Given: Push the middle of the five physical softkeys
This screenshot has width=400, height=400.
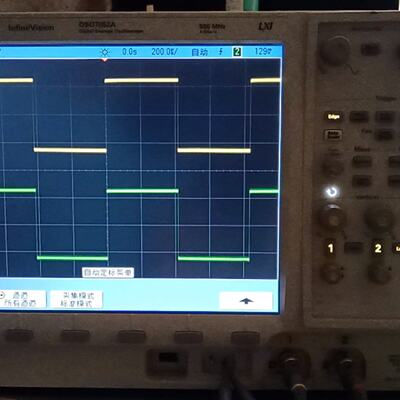Looking at the screenshot, I should (132, 336).
